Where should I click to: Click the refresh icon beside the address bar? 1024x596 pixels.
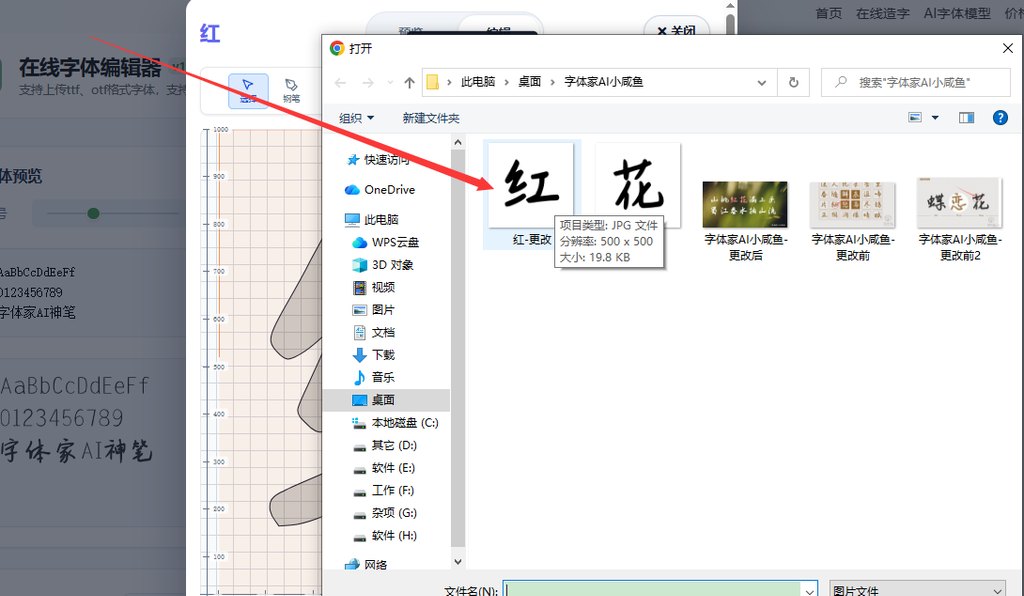794,83
